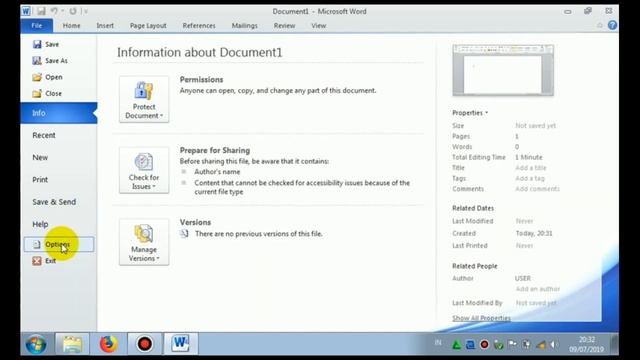This screenshot has width=640, height=360.
Task: Click the Word logo in title bar
Action: tap(26, 11)
